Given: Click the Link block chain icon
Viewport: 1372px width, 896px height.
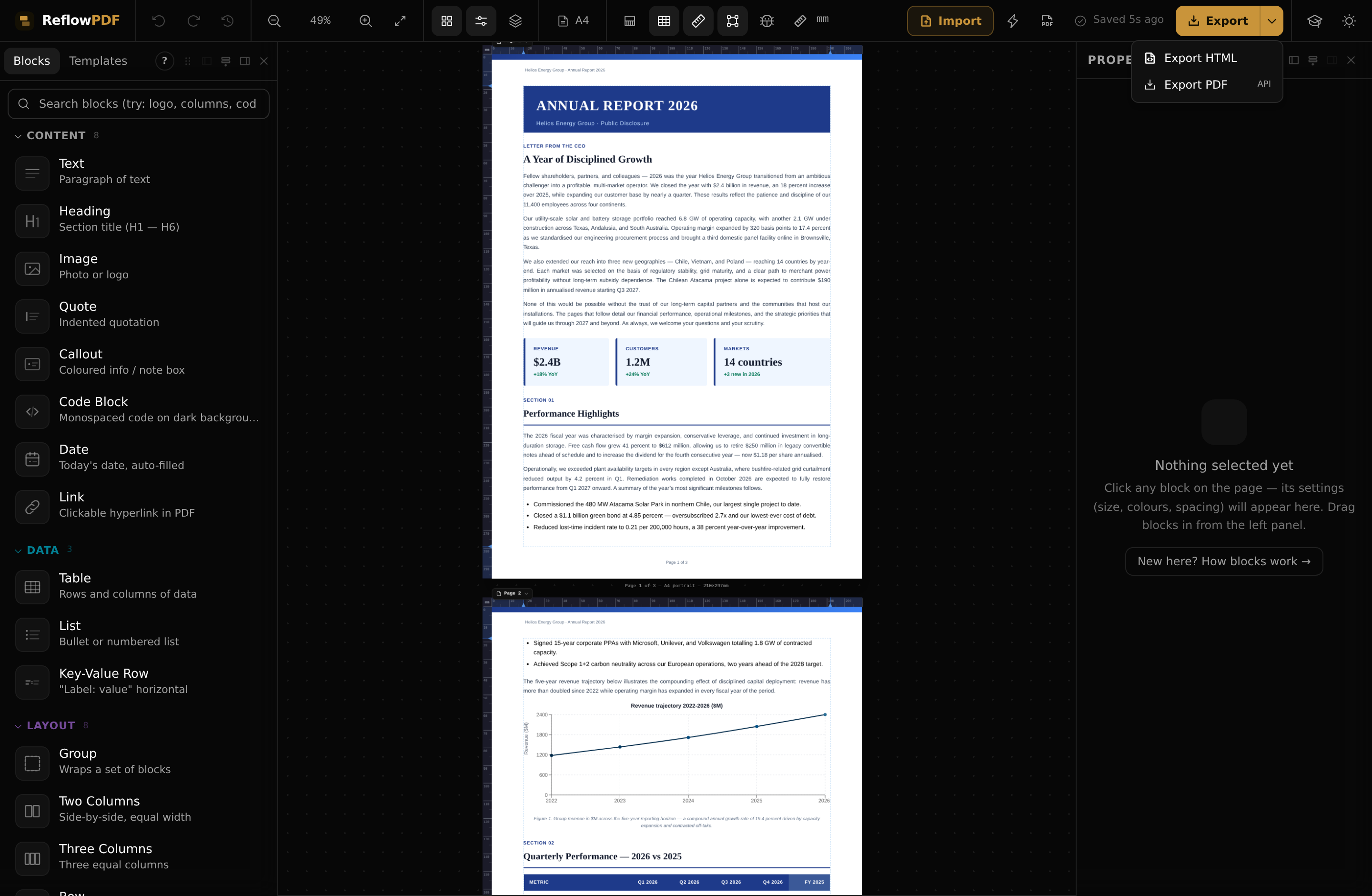Looking at the screenshot, I should (32, 507).
